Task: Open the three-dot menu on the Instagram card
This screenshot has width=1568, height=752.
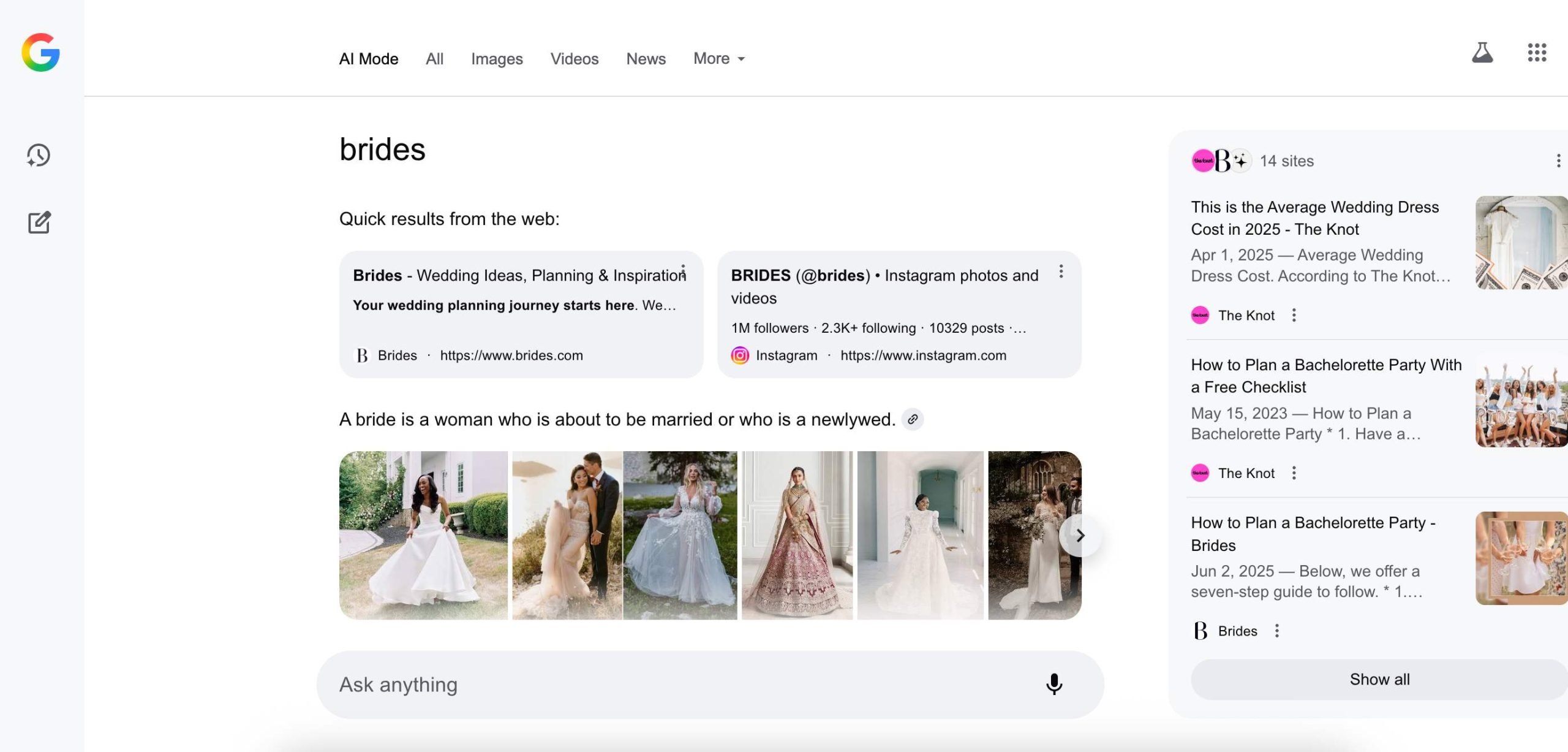Action: tap(1061, 272)
